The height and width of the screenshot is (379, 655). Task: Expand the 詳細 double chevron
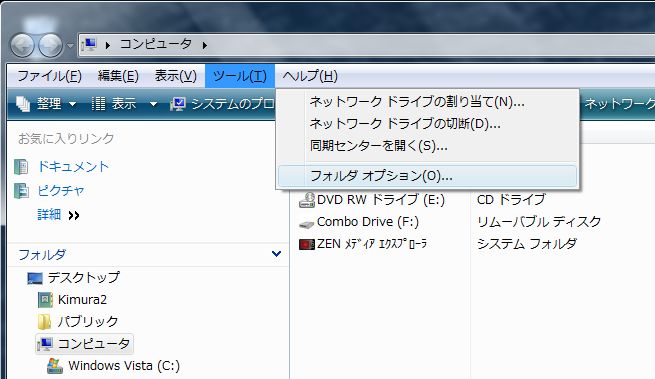[x=74, y=216]
